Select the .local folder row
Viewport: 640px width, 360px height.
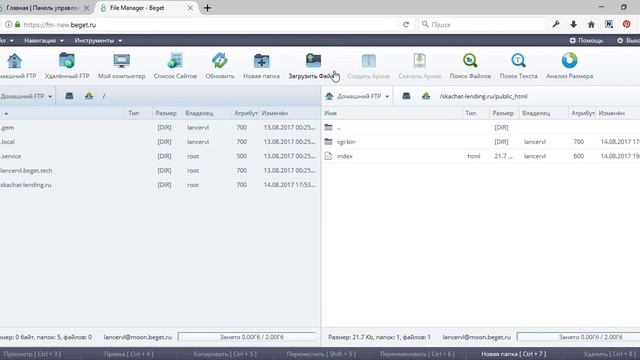point(160,142)
